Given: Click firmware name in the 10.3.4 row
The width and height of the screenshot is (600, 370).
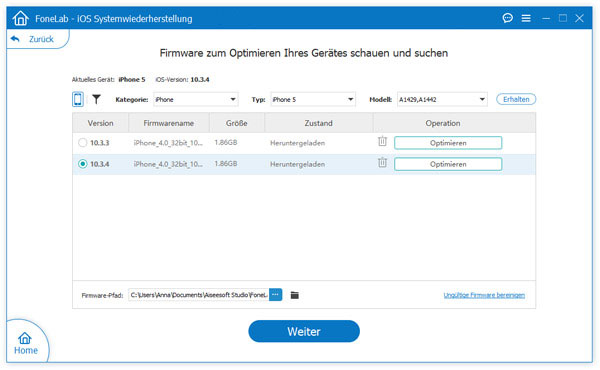Looking at the screenshot, I should 168,164.
